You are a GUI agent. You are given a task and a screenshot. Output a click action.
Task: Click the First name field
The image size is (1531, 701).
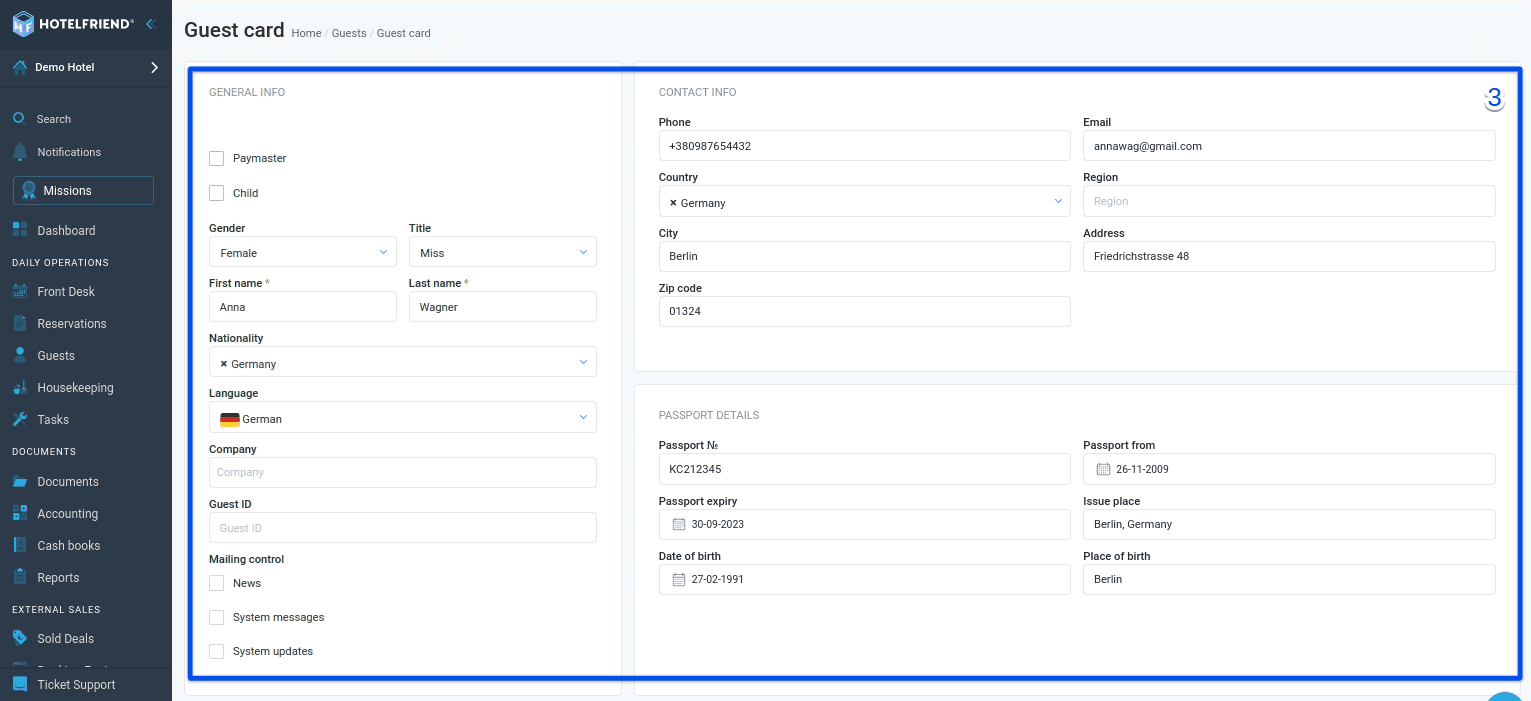303,307
